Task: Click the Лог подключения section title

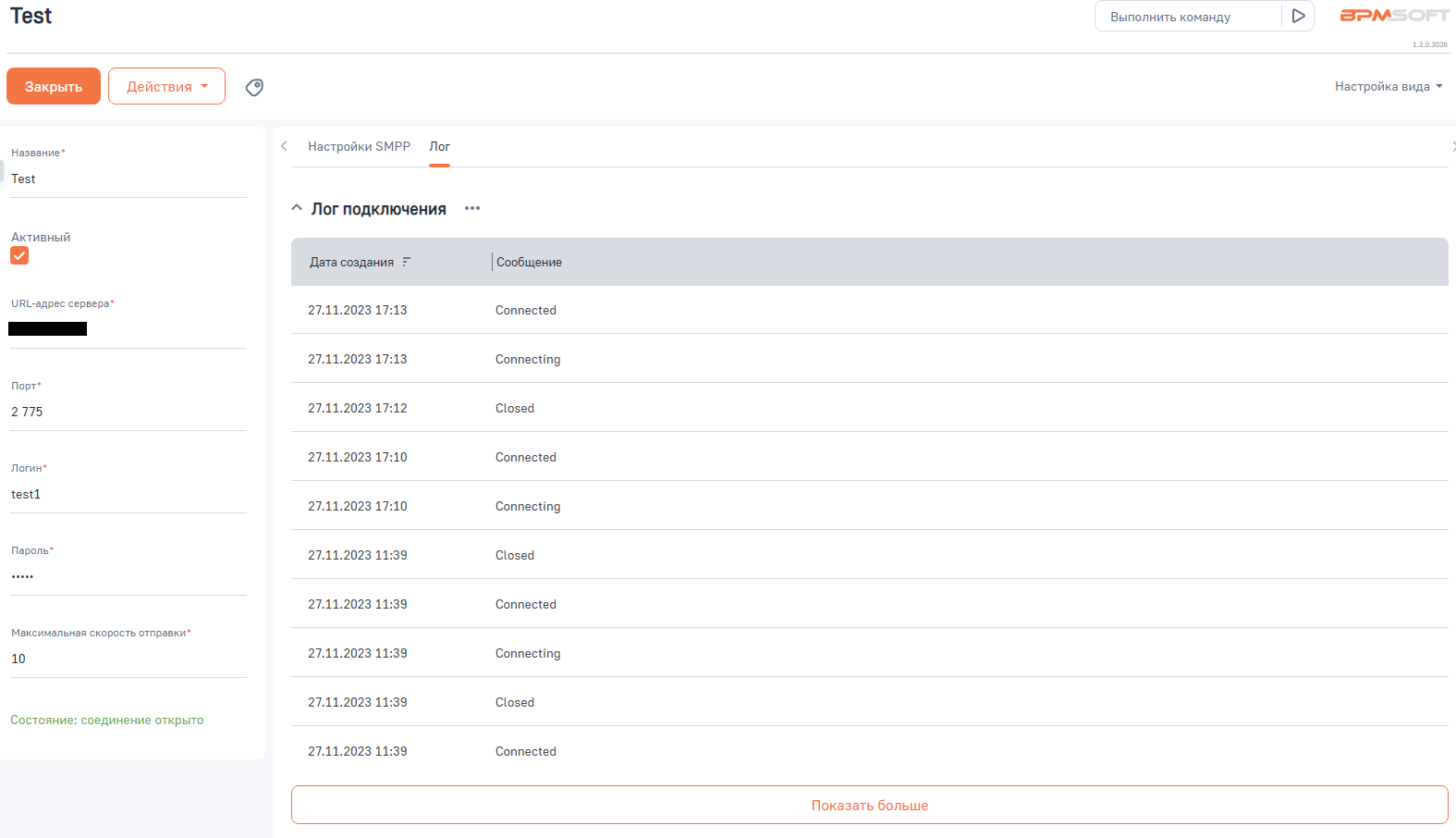Action: click(x=378, y=209)
